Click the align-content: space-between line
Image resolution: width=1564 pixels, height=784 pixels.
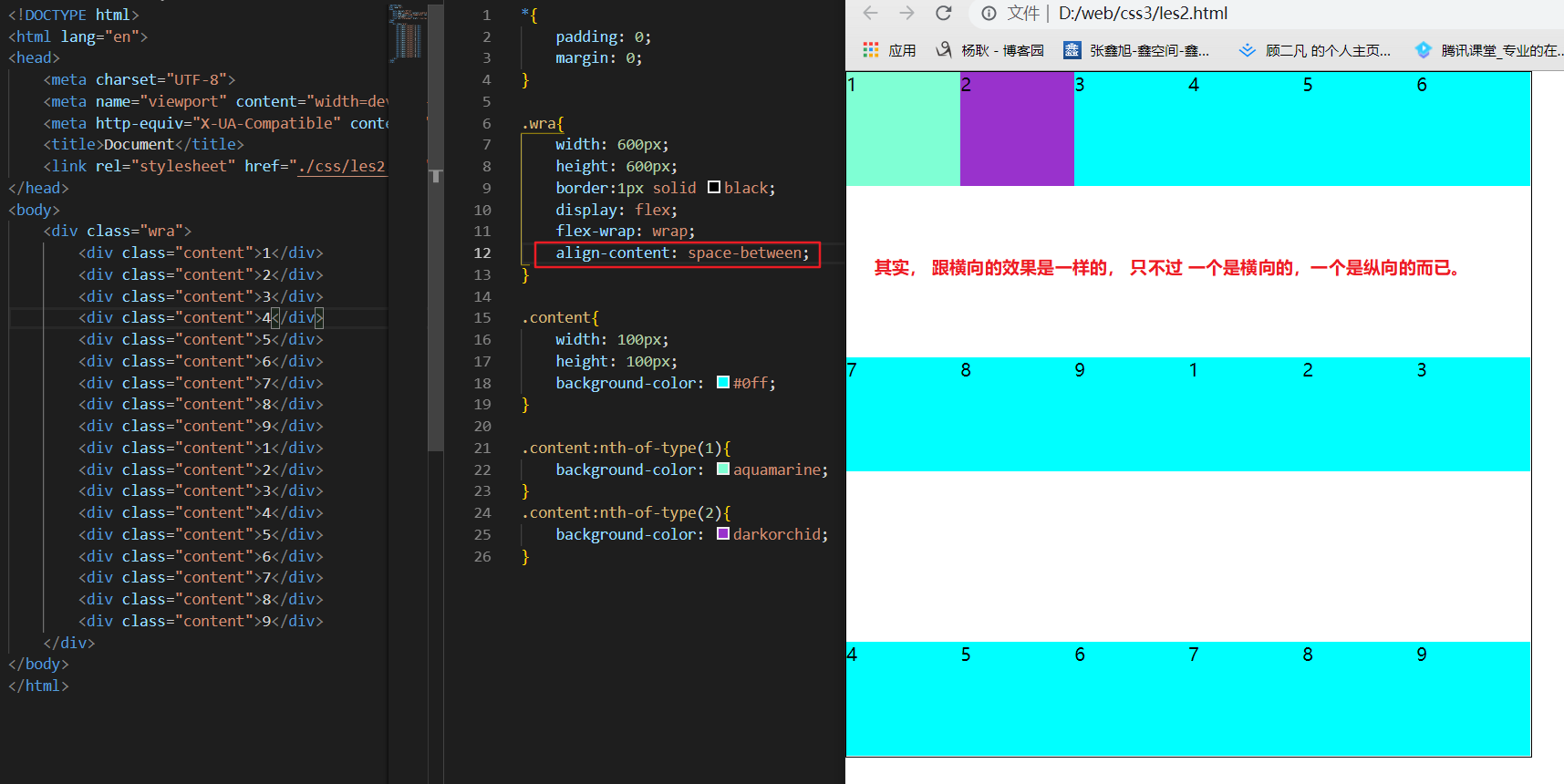(x=681, y=253)
